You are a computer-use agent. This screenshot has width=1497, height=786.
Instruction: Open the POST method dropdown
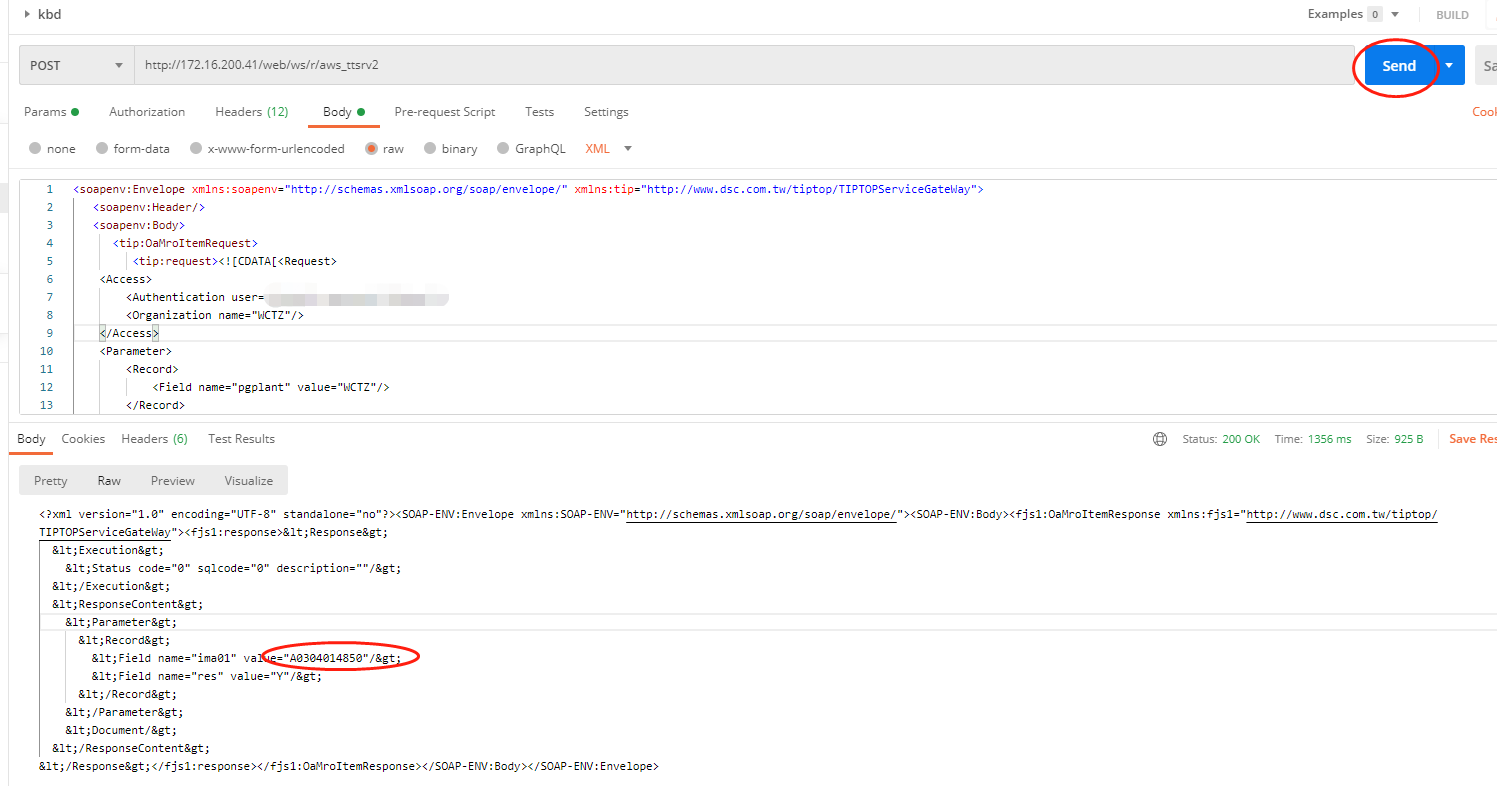tap(77, 65)
